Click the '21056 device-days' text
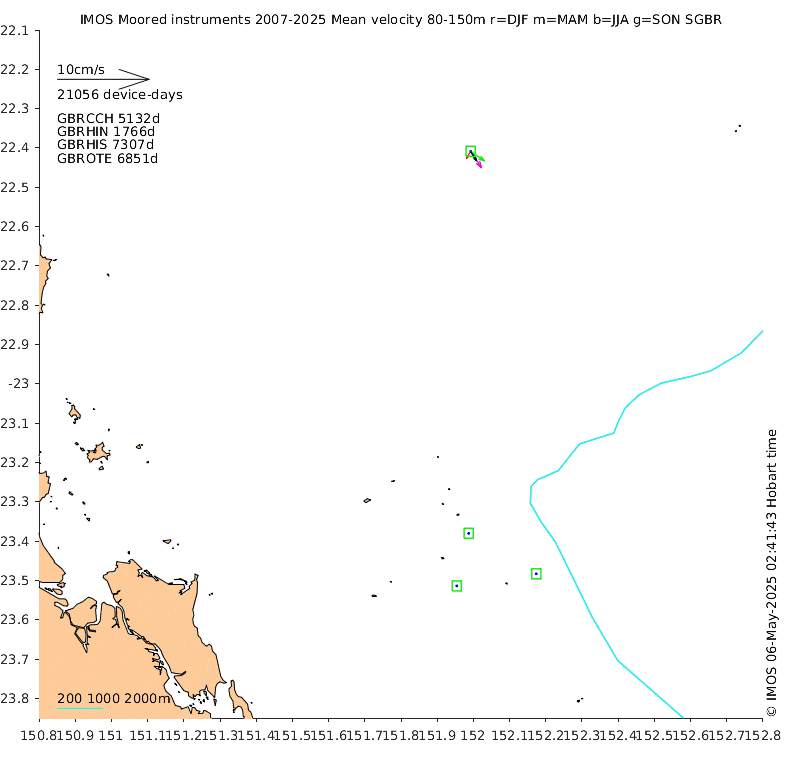This screenshot has height=760, width=787. [x=119, y=94]
